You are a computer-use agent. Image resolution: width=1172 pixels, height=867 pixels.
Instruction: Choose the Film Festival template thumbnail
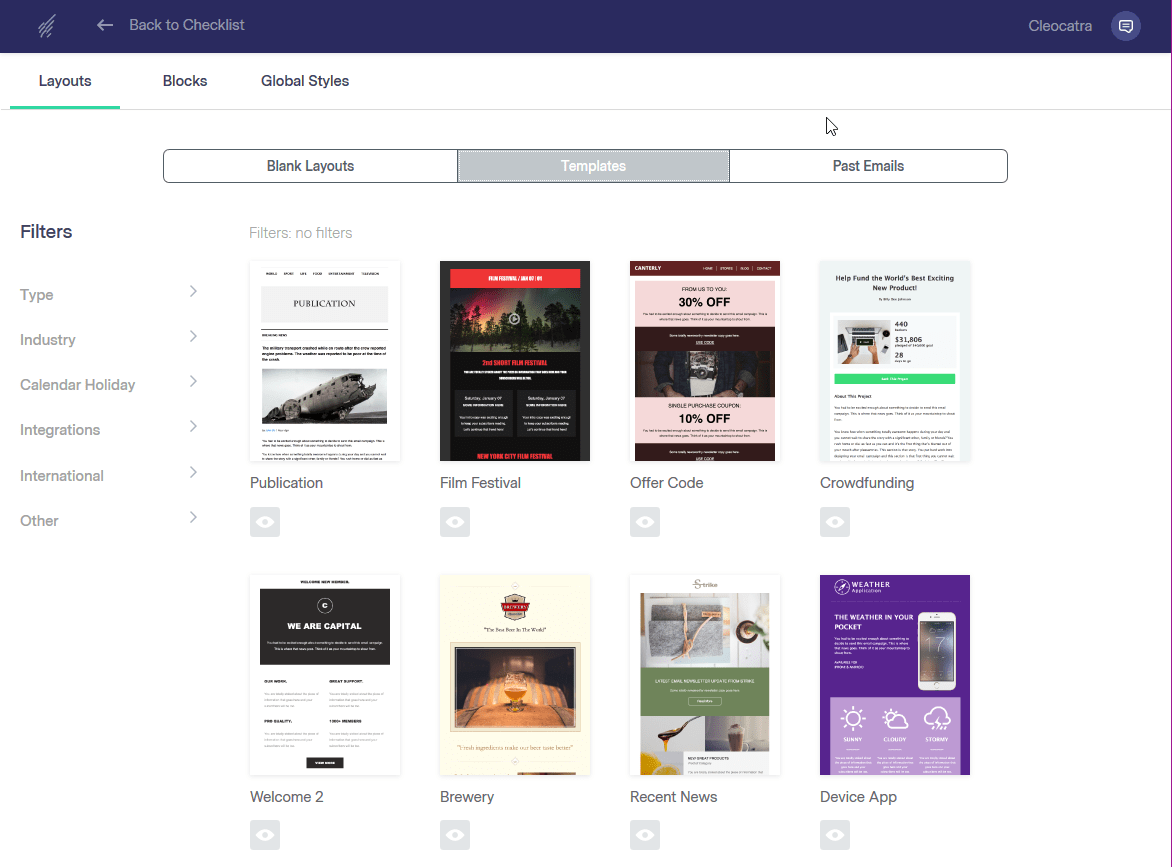[x=515, y=361]
